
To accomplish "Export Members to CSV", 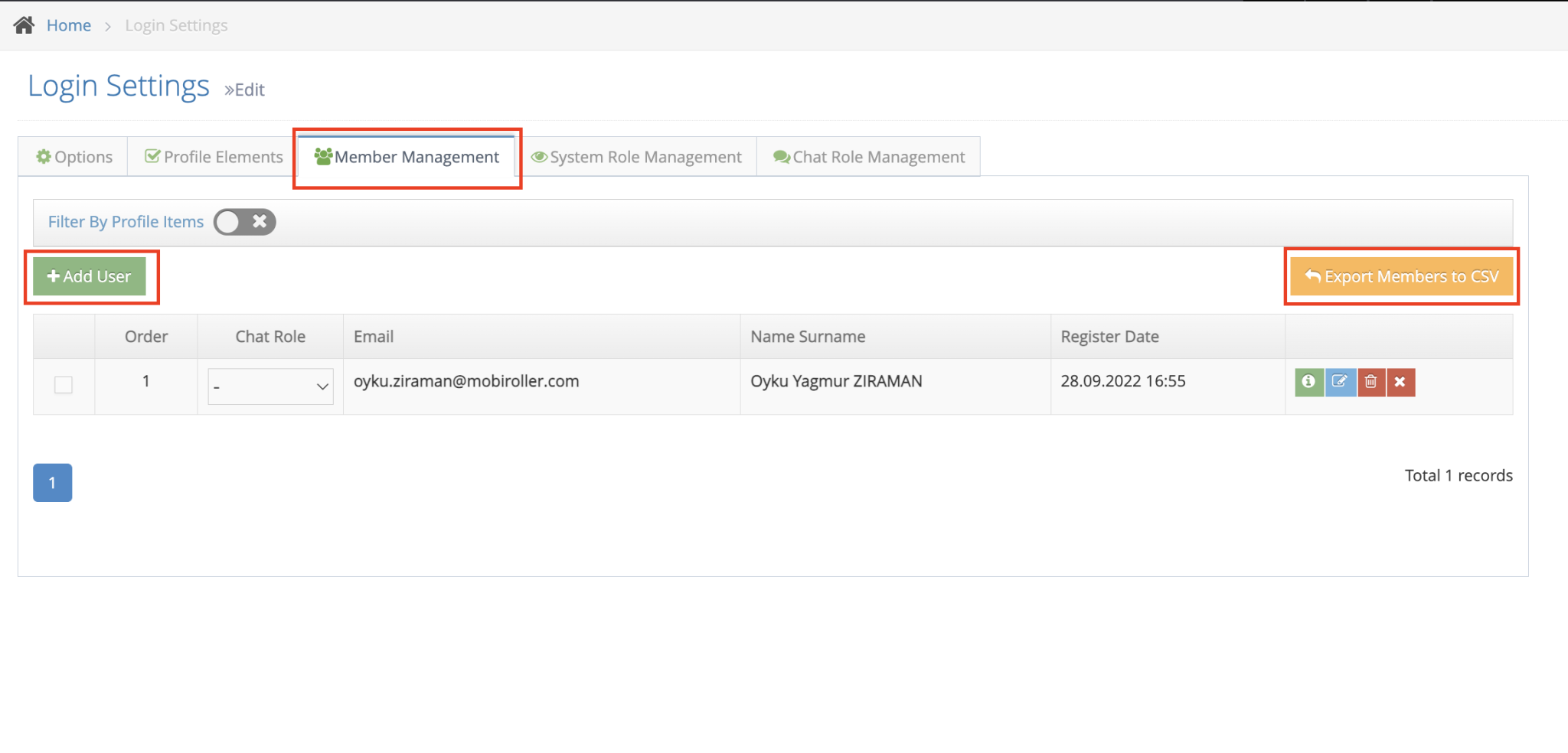I will pos(1401,276).
